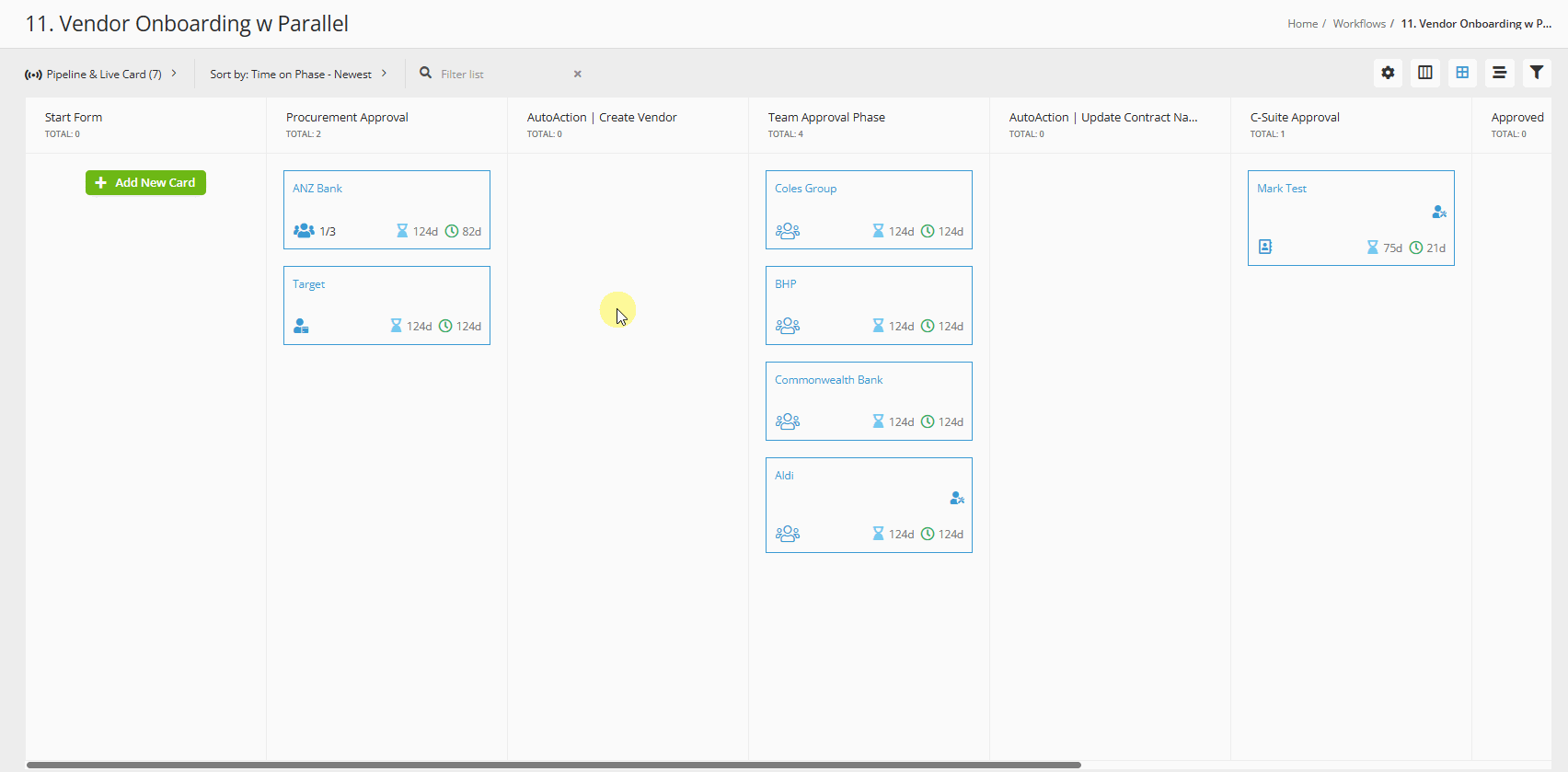
Task: Navigate to Home via the breadcrumb
Action: coord(1302,24)
